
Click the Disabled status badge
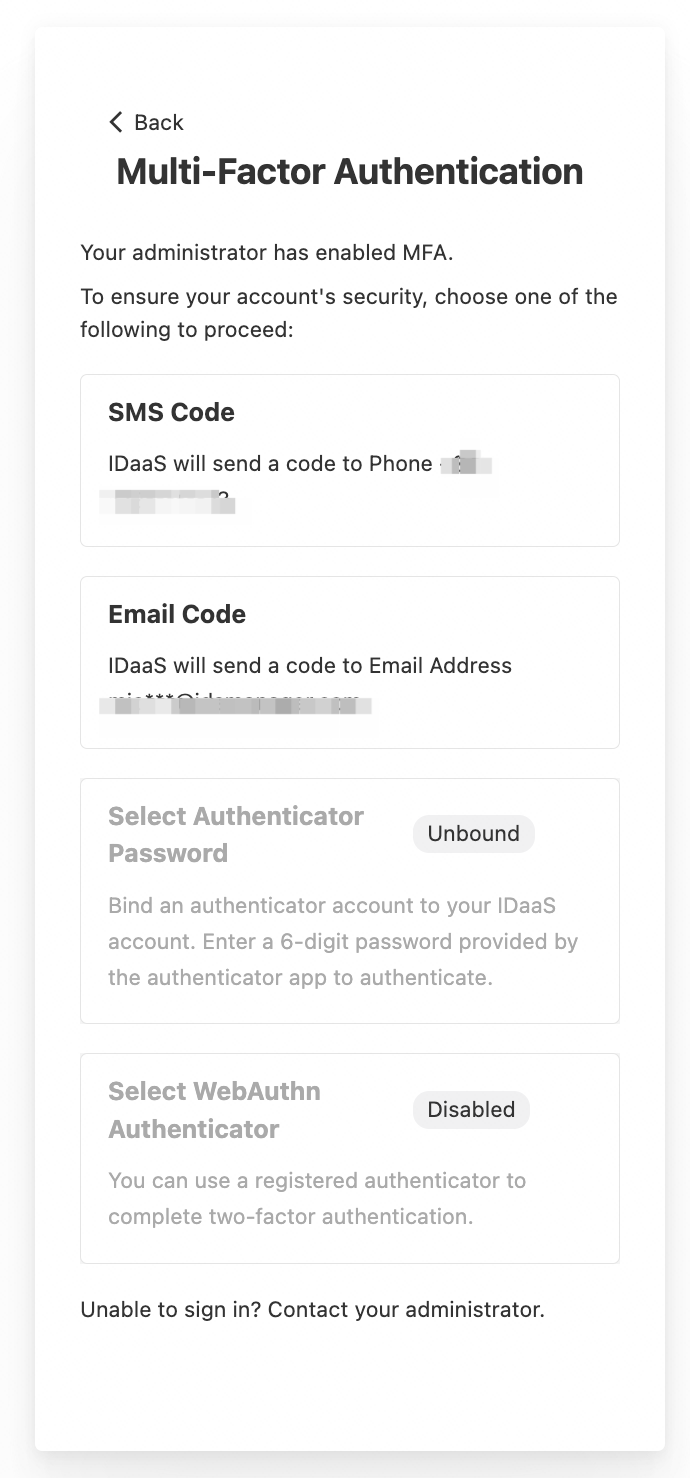pos(471,1109)
